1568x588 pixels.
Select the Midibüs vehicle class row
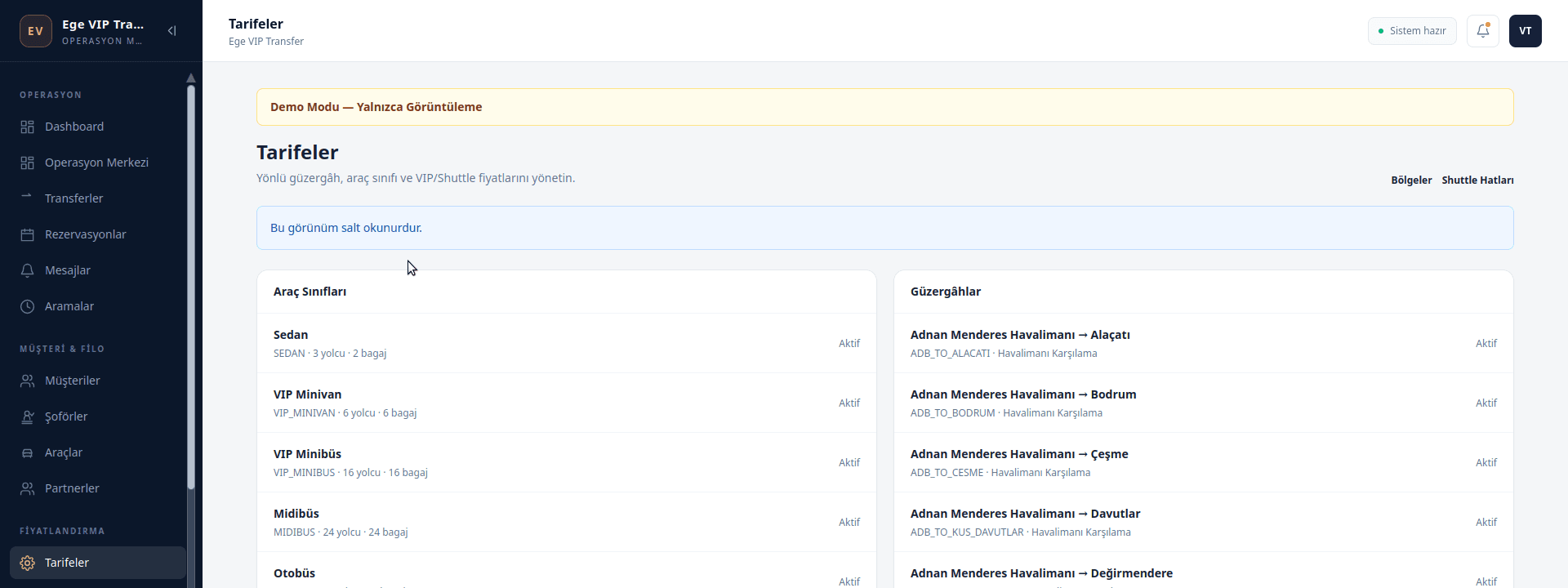[x=567, y=522]
